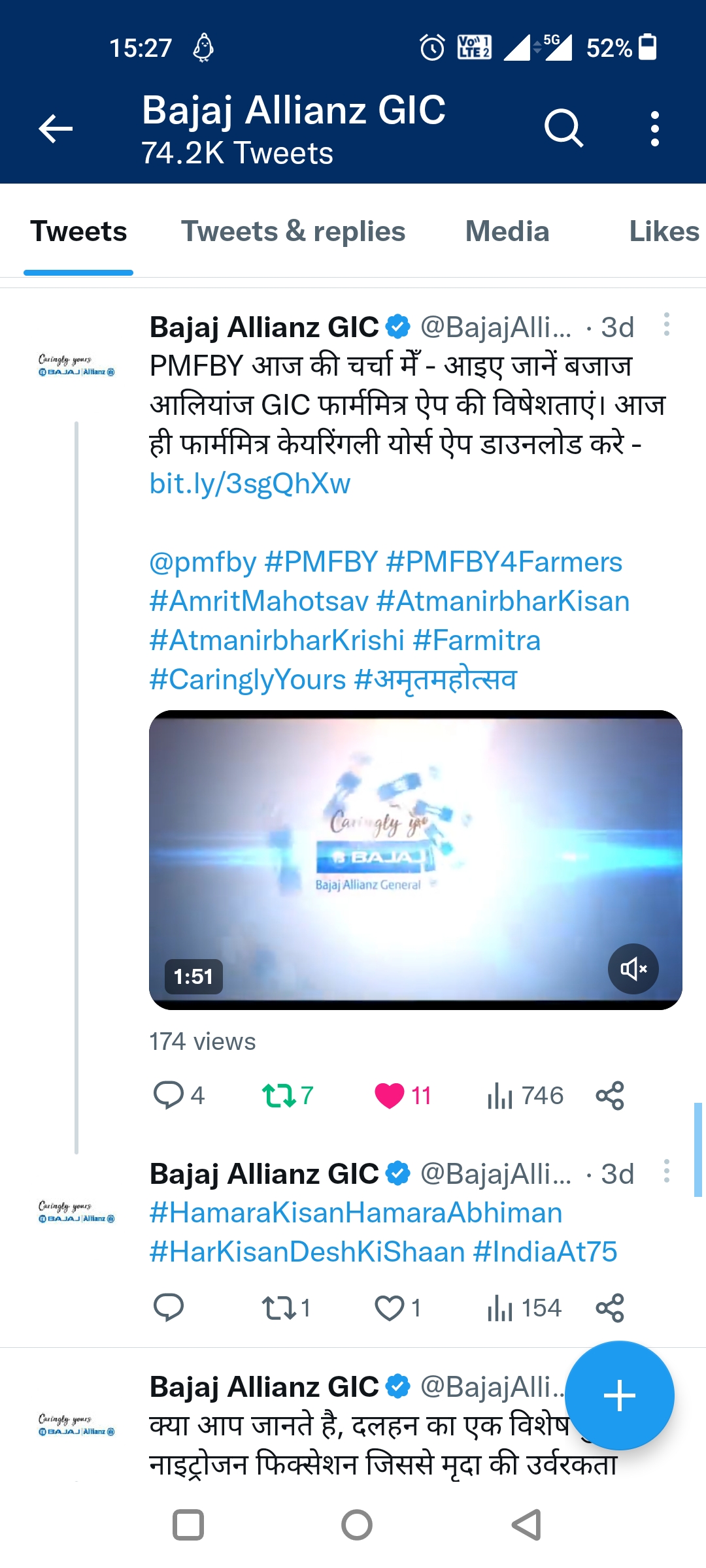Tap the Android home navigation button
Screen dimensions: 706x1568
point(357,1526)
